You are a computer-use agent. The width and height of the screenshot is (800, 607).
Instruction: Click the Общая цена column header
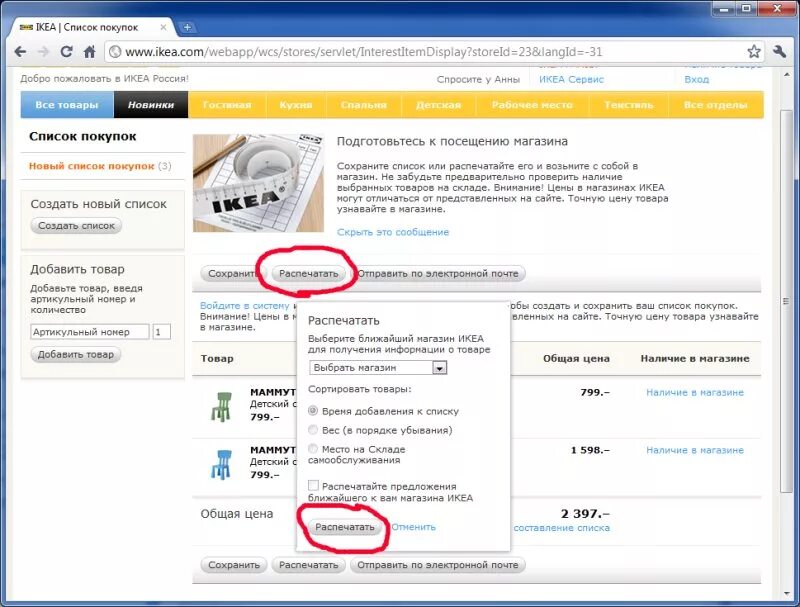576,359
